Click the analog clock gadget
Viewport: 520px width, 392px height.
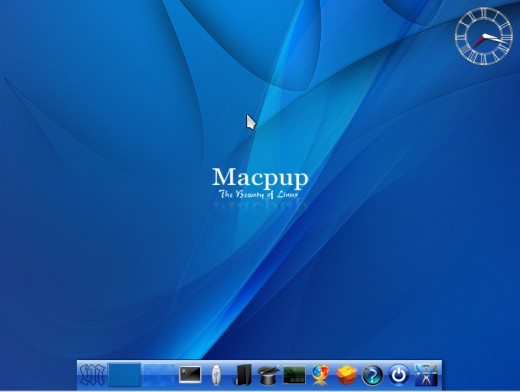tap(483, 36)
